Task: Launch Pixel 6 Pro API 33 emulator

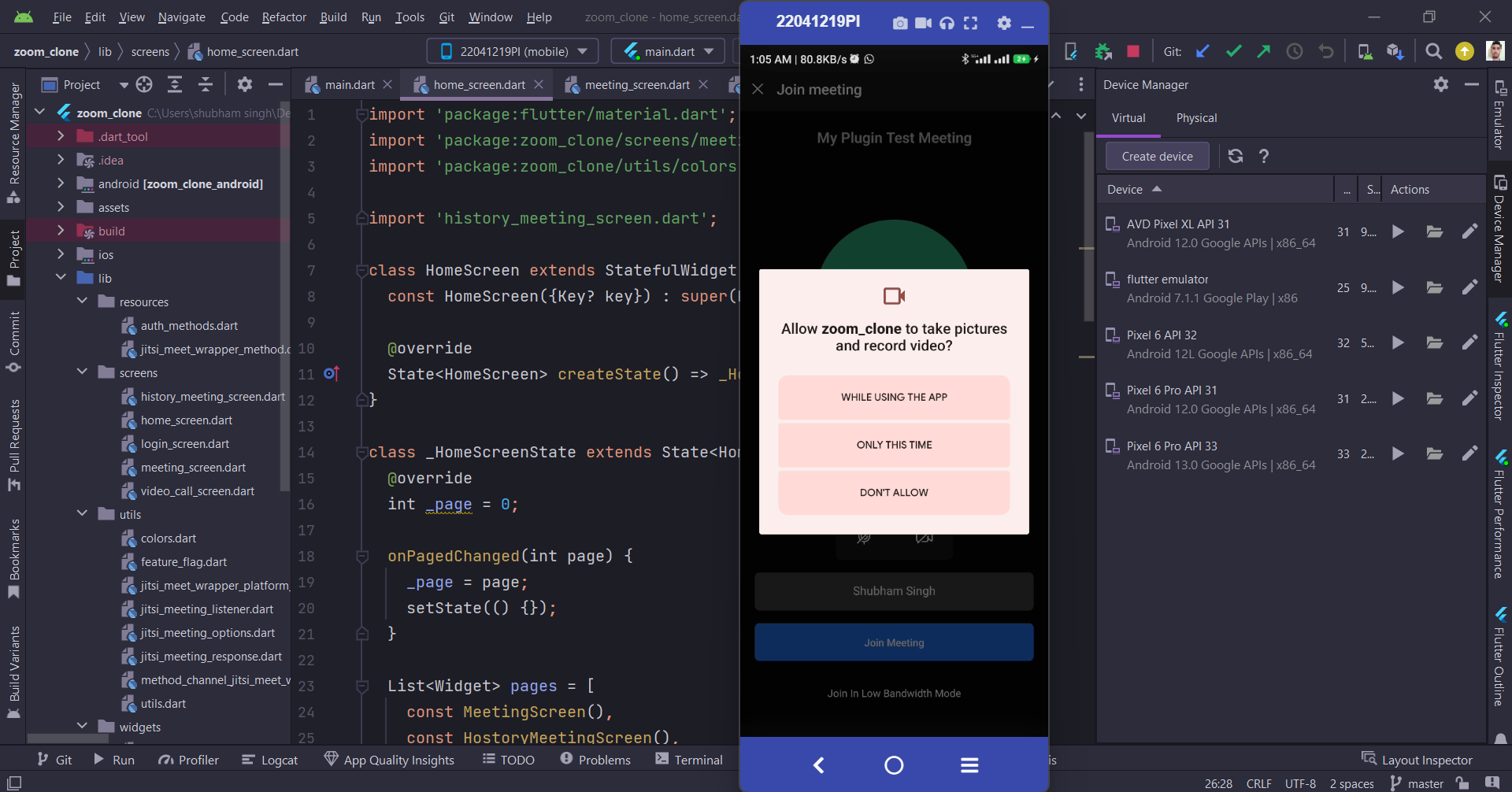Action: (1398, 453)
